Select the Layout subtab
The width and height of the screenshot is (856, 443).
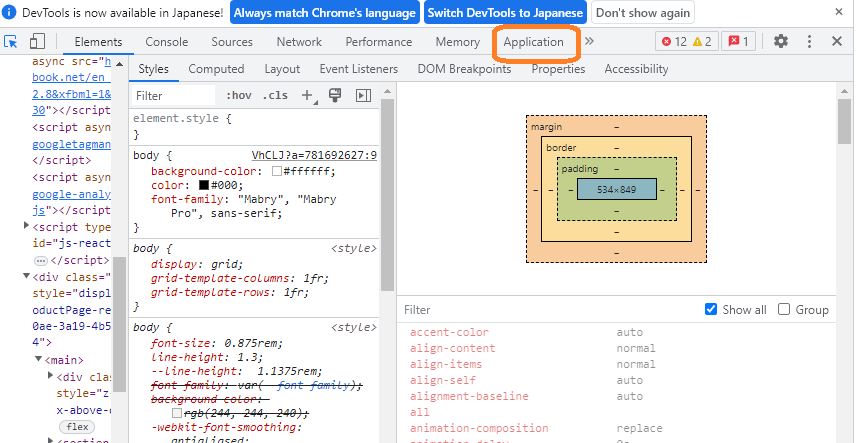coord(282,69)
